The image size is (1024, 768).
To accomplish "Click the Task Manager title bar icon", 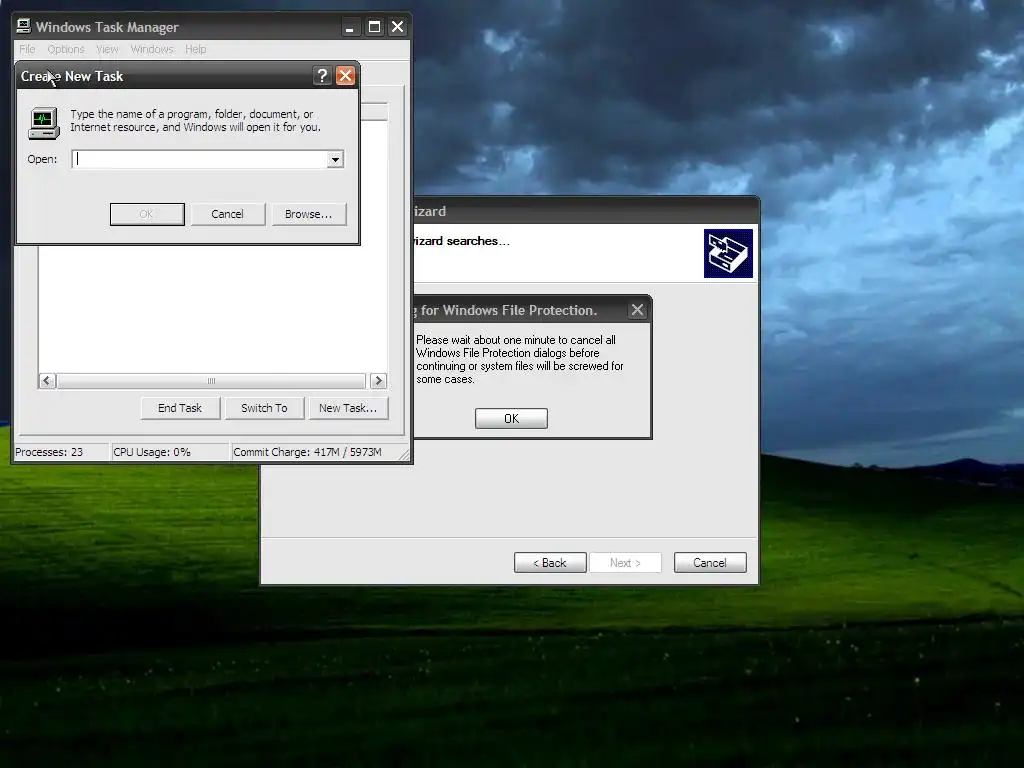I will pyautogui.click(x=24, y=26).
